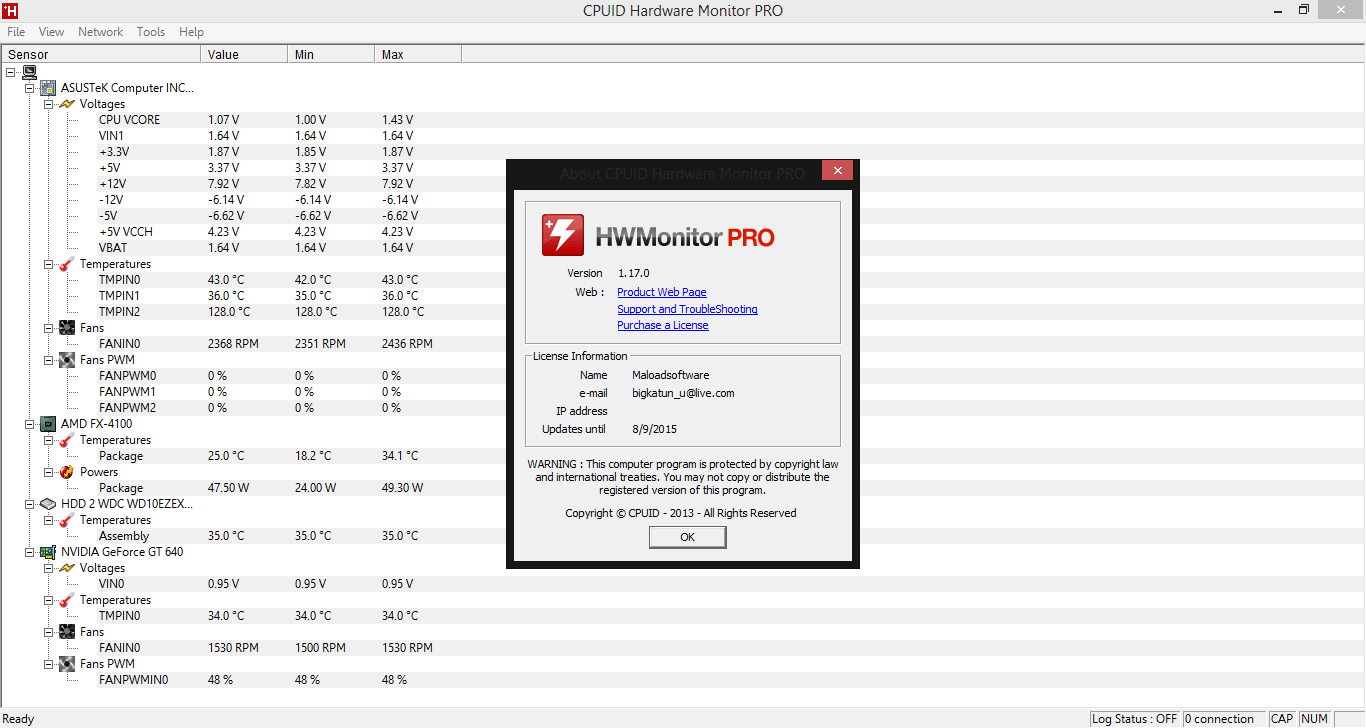The image size is (1366, 728).
Task: Collapse the ASUSTeK Voltages group
Action: point(49,104)
